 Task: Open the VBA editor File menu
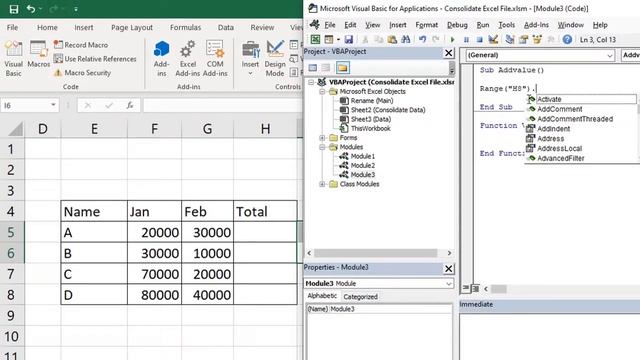pyautogui.click(x=330, y=25)
